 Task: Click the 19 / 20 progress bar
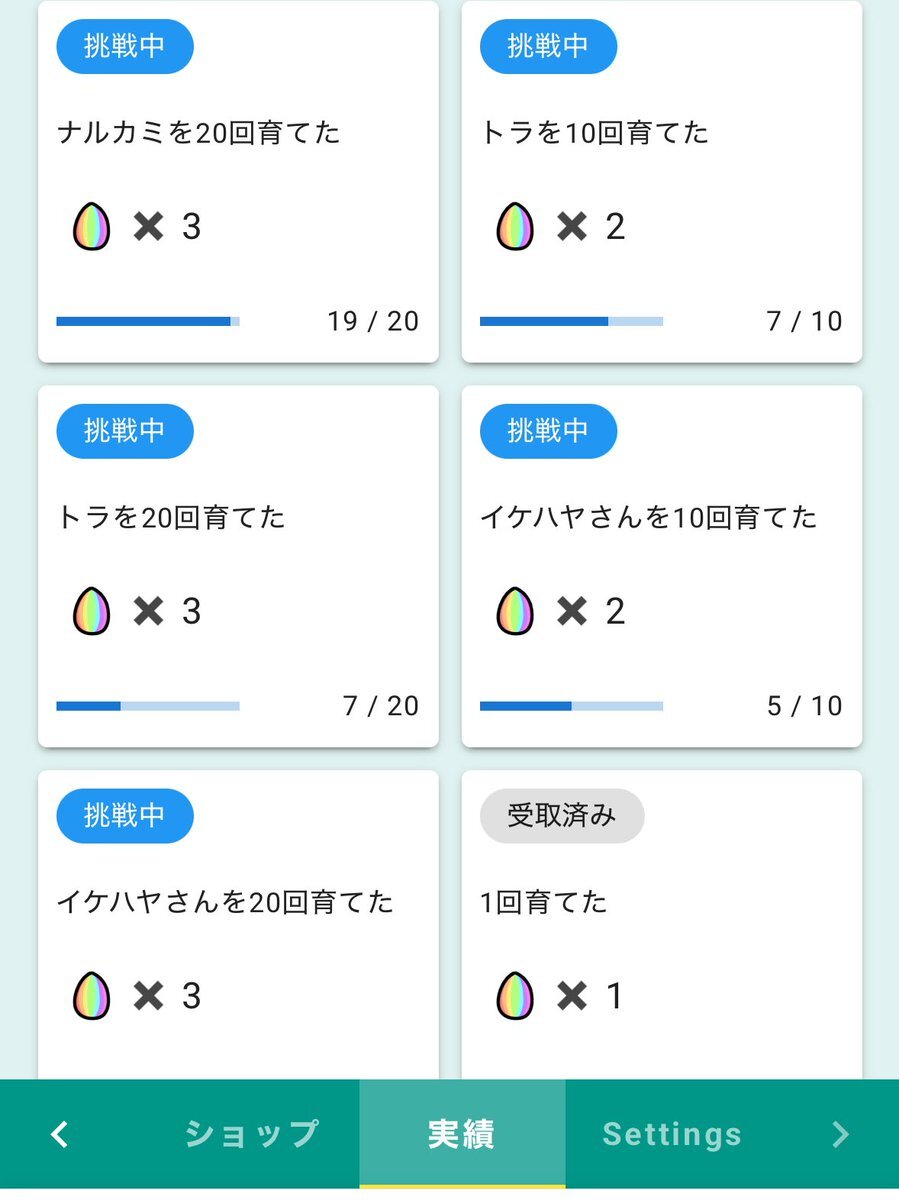pyautogui.click(x=148, y=321)
